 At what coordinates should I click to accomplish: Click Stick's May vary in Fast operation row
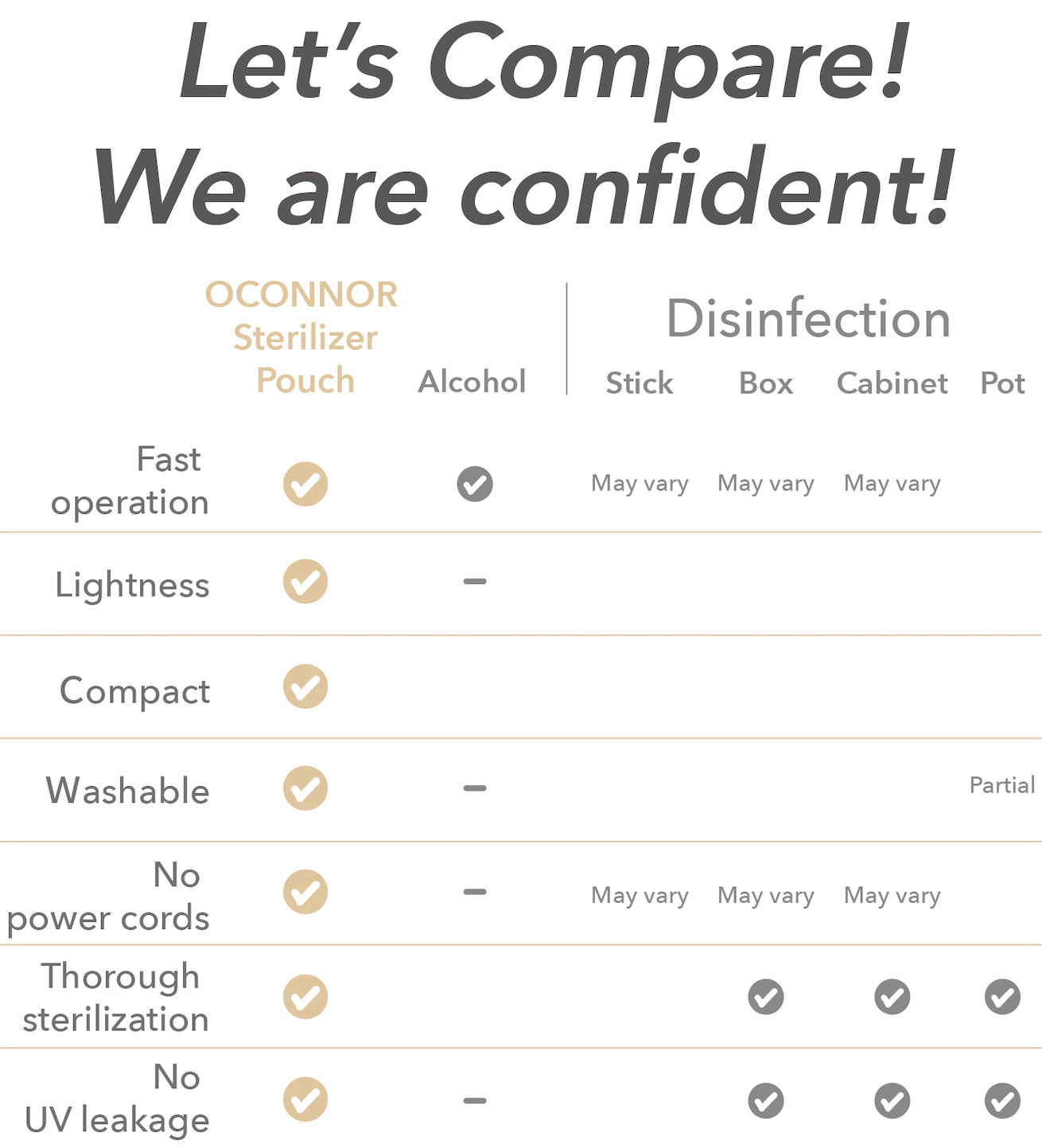point(640,484)
